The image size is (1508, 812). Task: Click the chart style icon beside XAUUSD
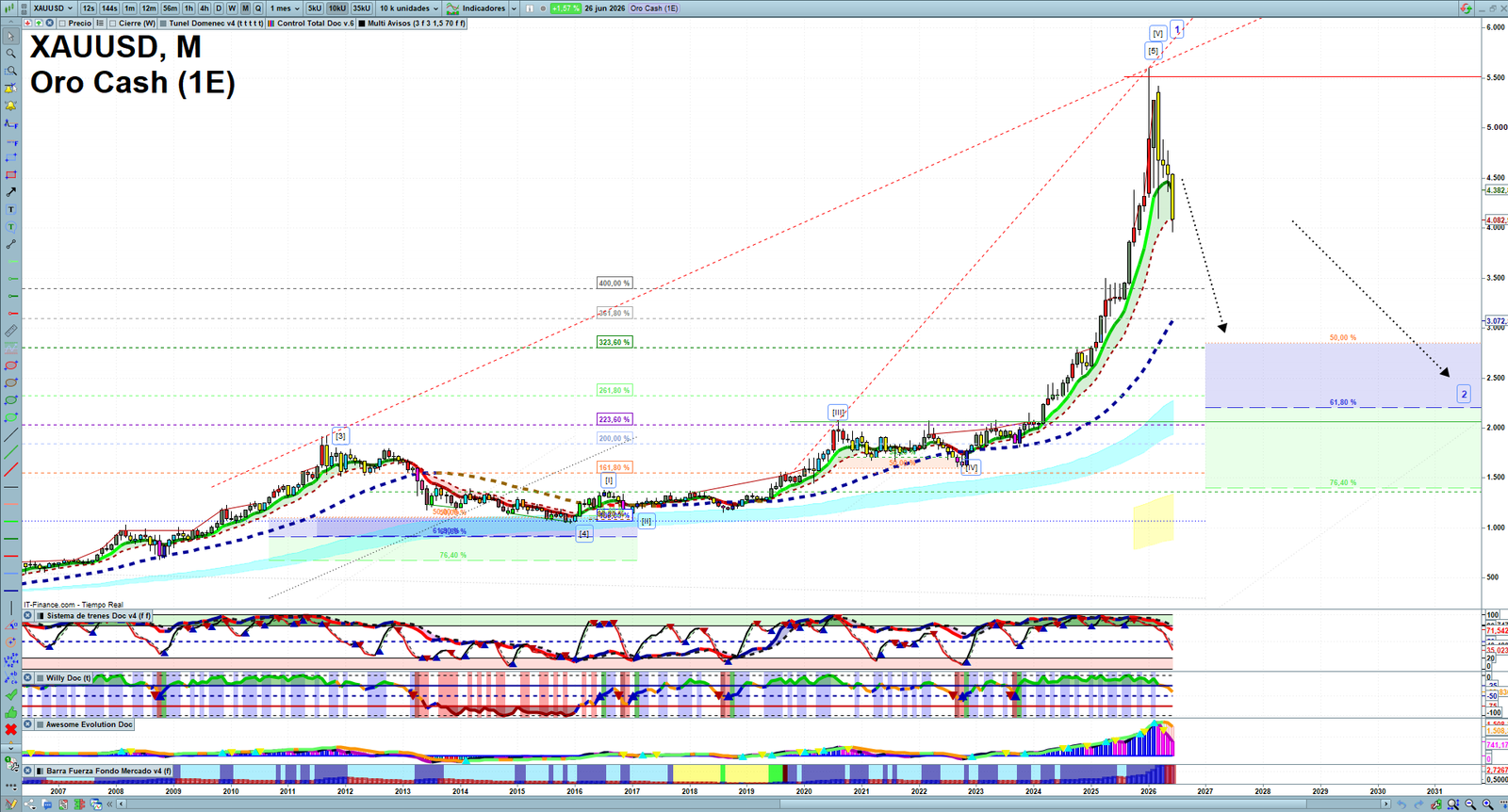pos(10,8)
